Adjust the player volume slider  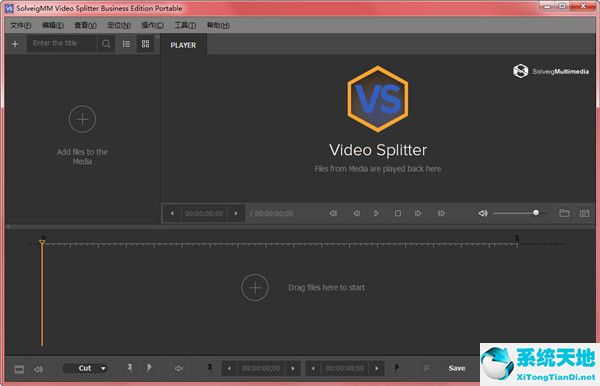coord(521,213)
